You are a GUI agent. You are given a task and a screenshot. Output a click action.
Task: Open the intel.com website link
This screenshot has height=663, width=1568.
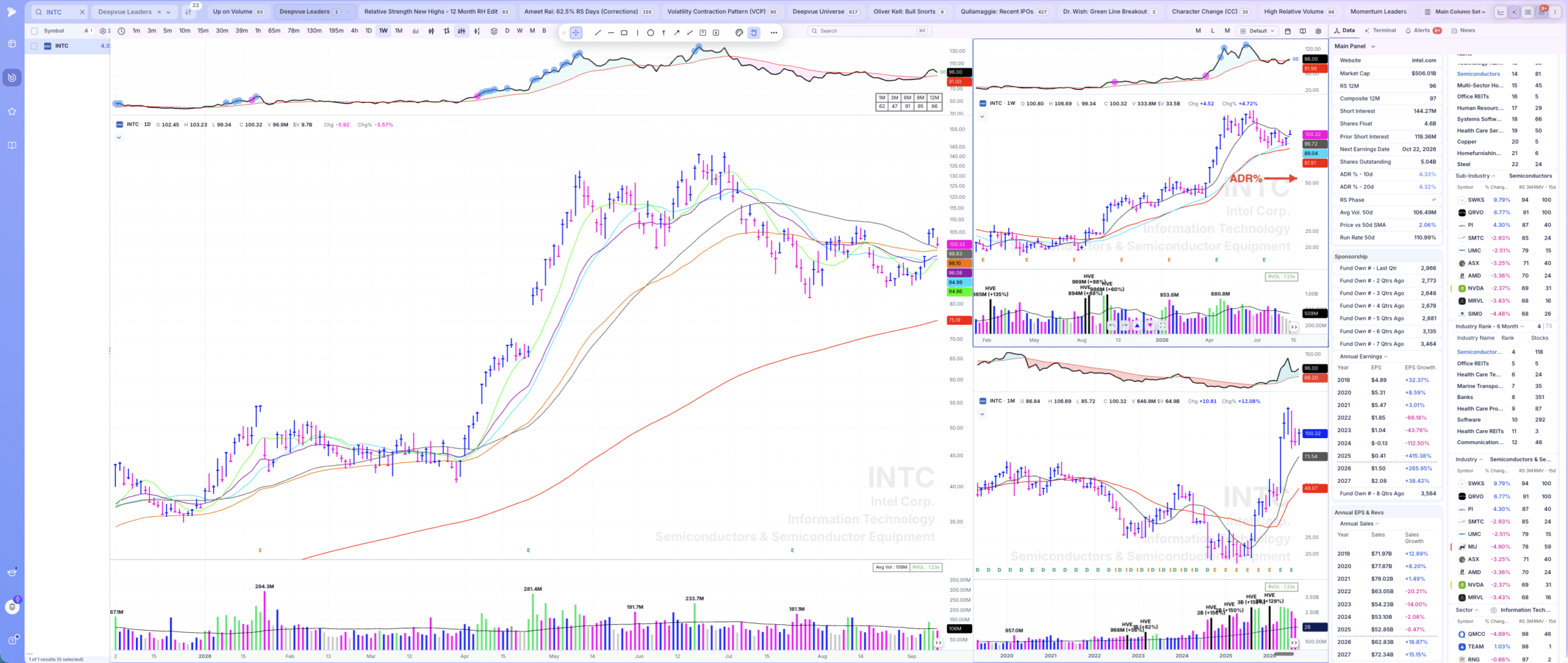[x=1423, y=60]
